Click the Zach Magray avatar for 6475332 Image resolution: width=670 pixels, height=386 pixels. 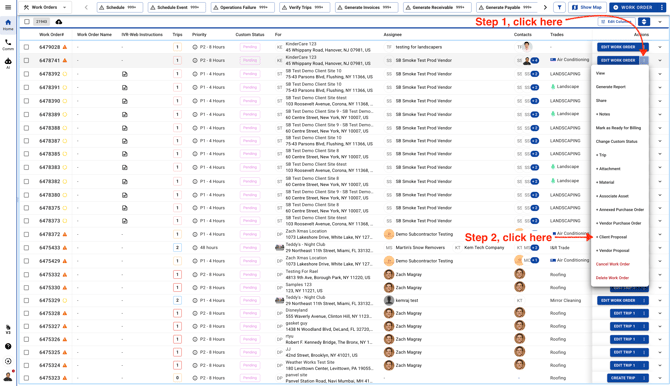(388, 274)
